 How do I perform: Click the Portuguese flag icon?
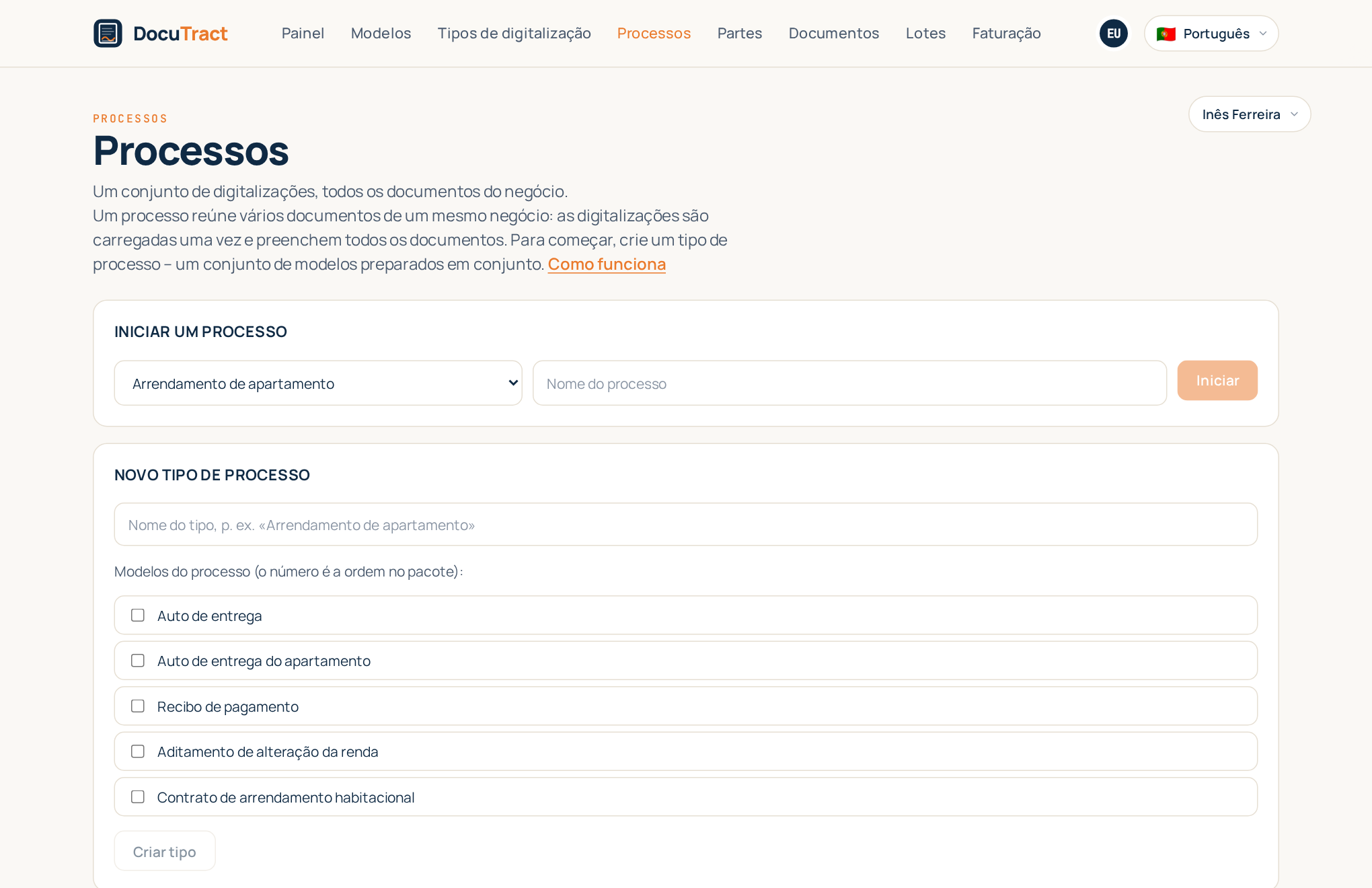click(1166, 34)
